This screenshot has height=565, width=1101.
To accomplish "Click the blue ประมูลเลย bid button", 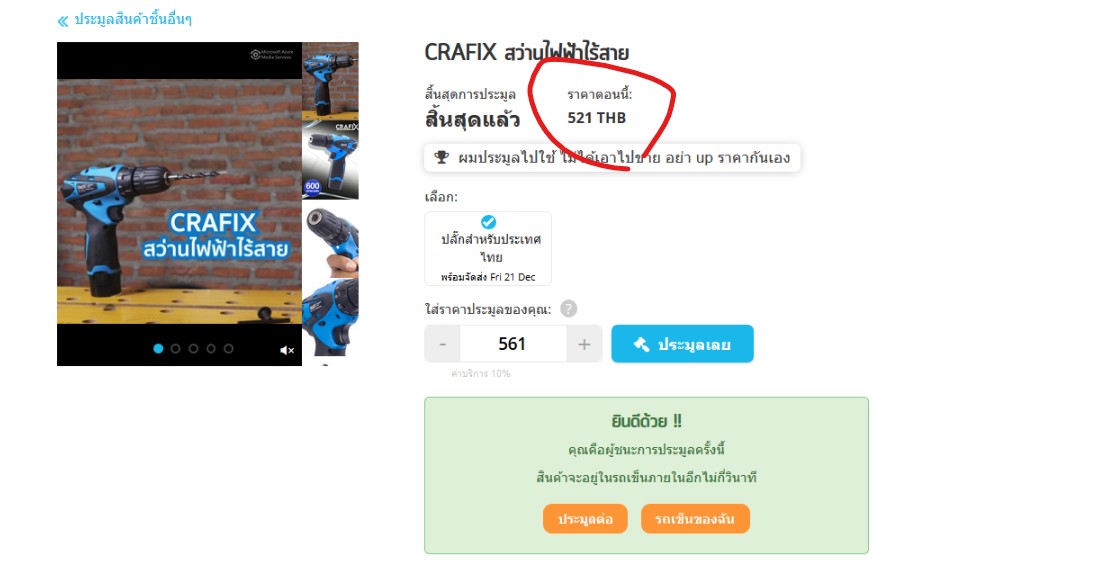I will [x=683, y=344].
